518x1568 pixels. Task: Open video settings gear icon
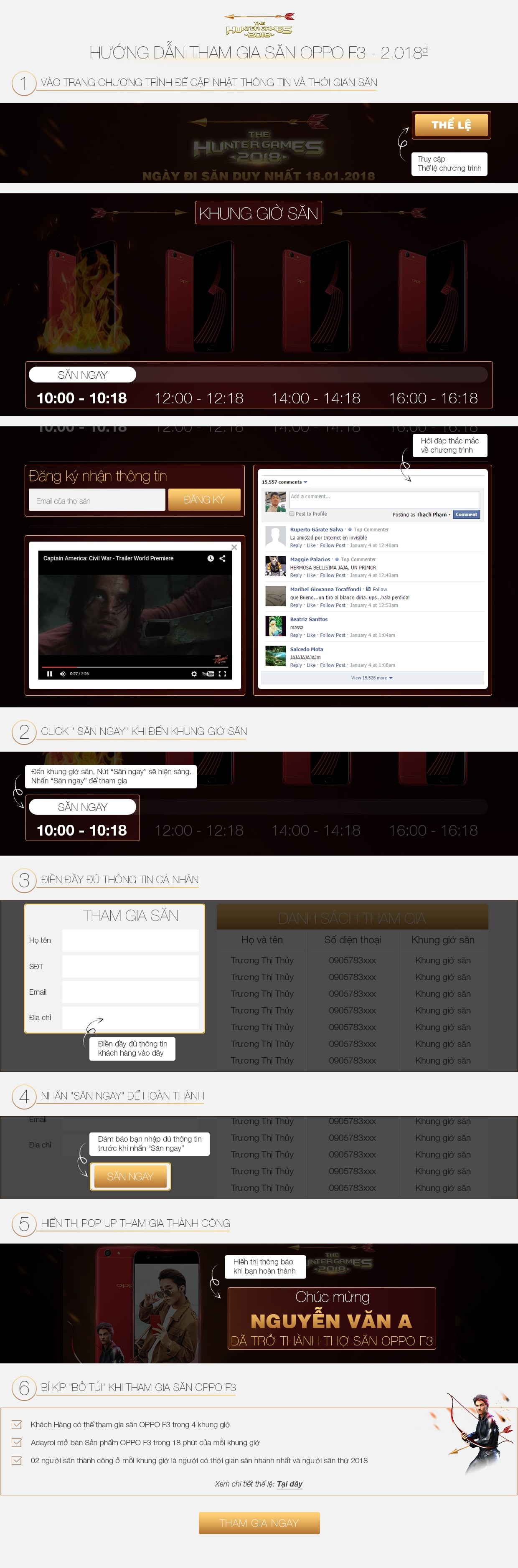point(194,673)
